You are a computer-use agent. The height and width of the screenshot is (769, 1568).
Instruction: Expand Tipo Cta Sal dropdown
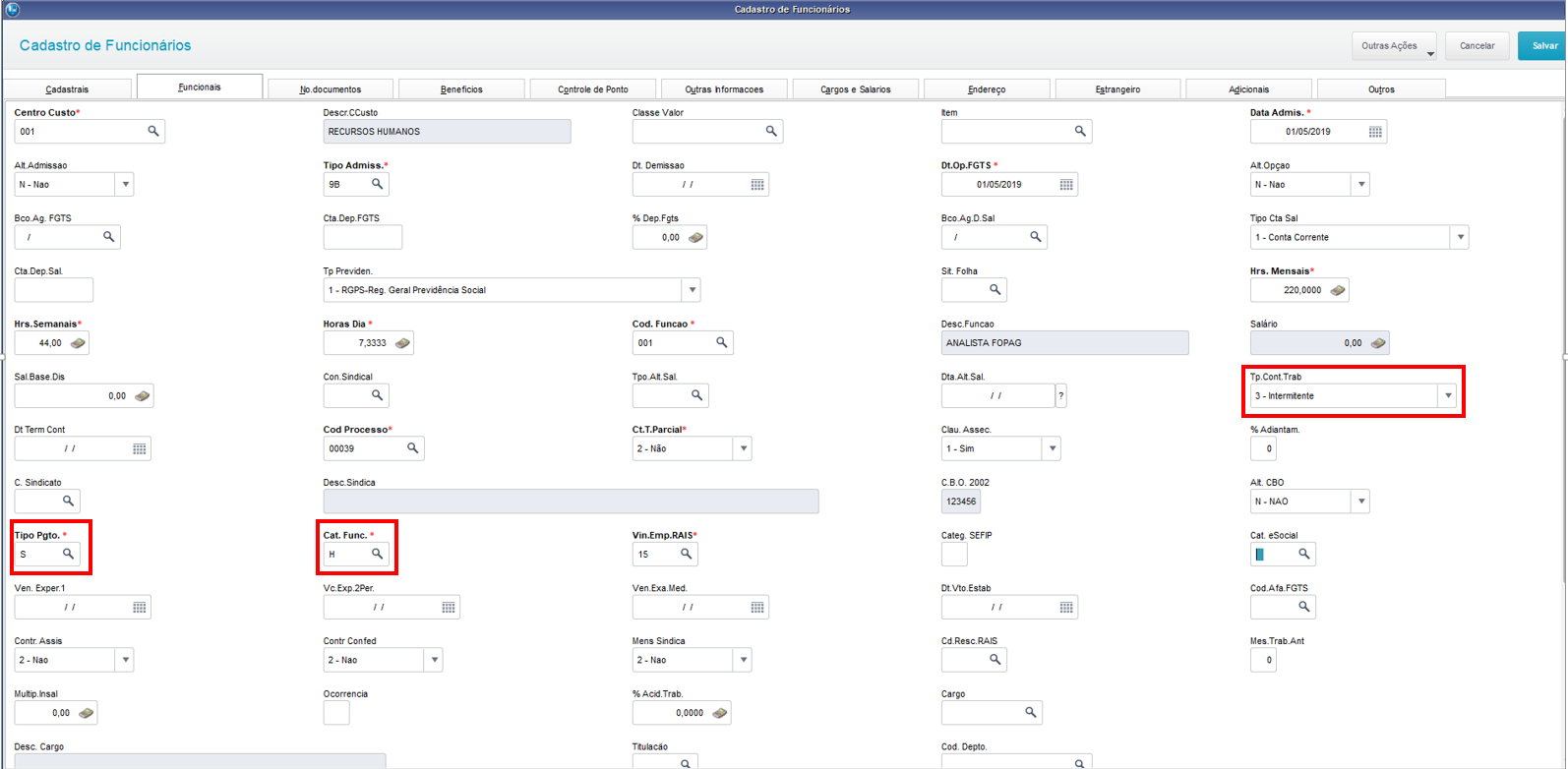tap(1461, 237)
